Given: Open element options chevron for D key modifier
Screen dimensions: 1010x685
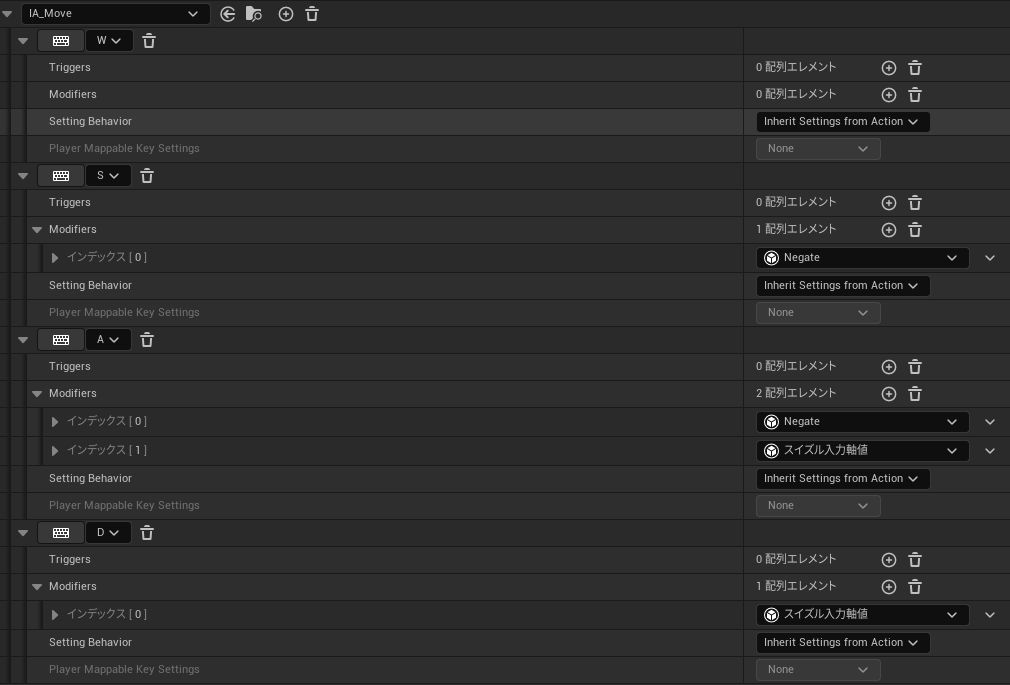Looking at the screenshot, I should point(990,615).
